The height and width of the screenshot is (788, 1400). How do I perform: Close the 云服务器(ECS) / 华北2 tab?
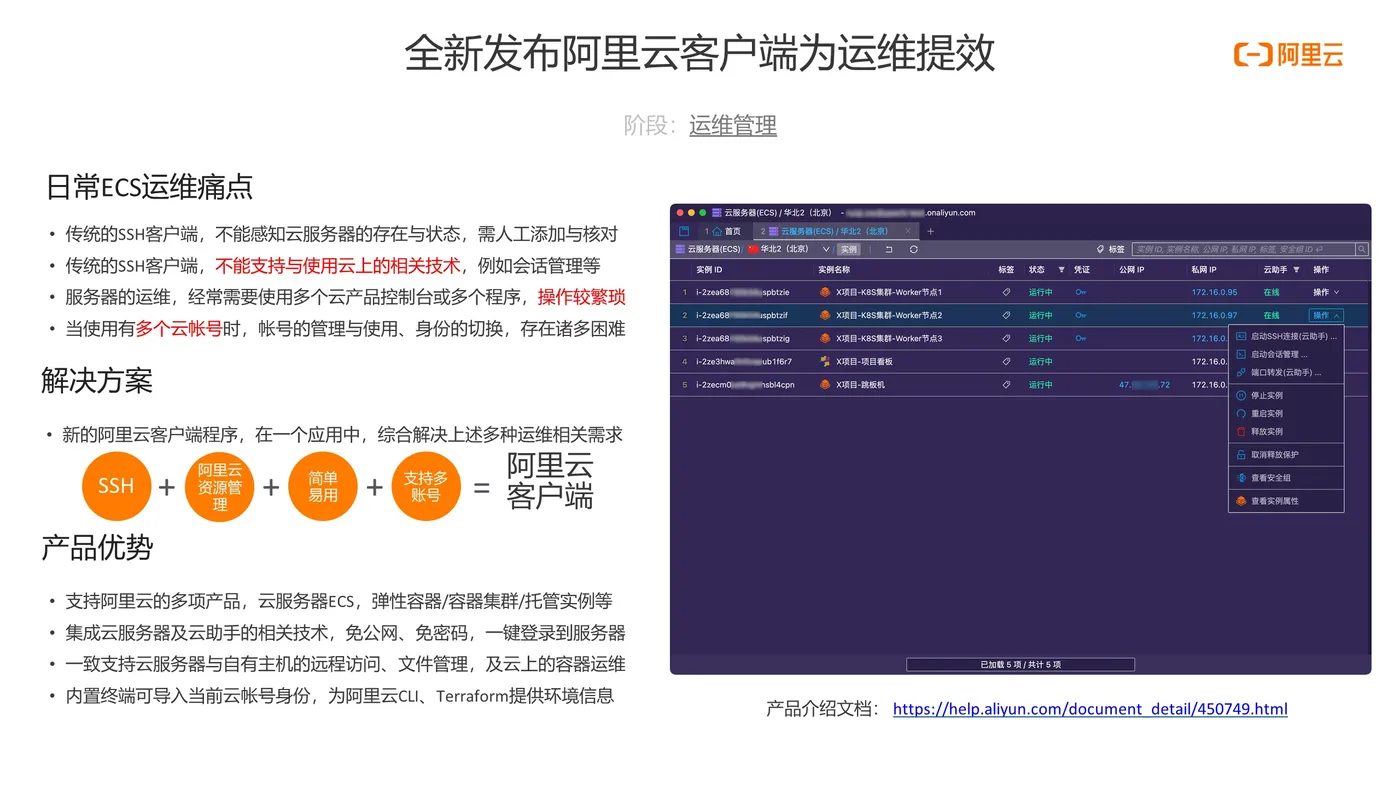908,231
